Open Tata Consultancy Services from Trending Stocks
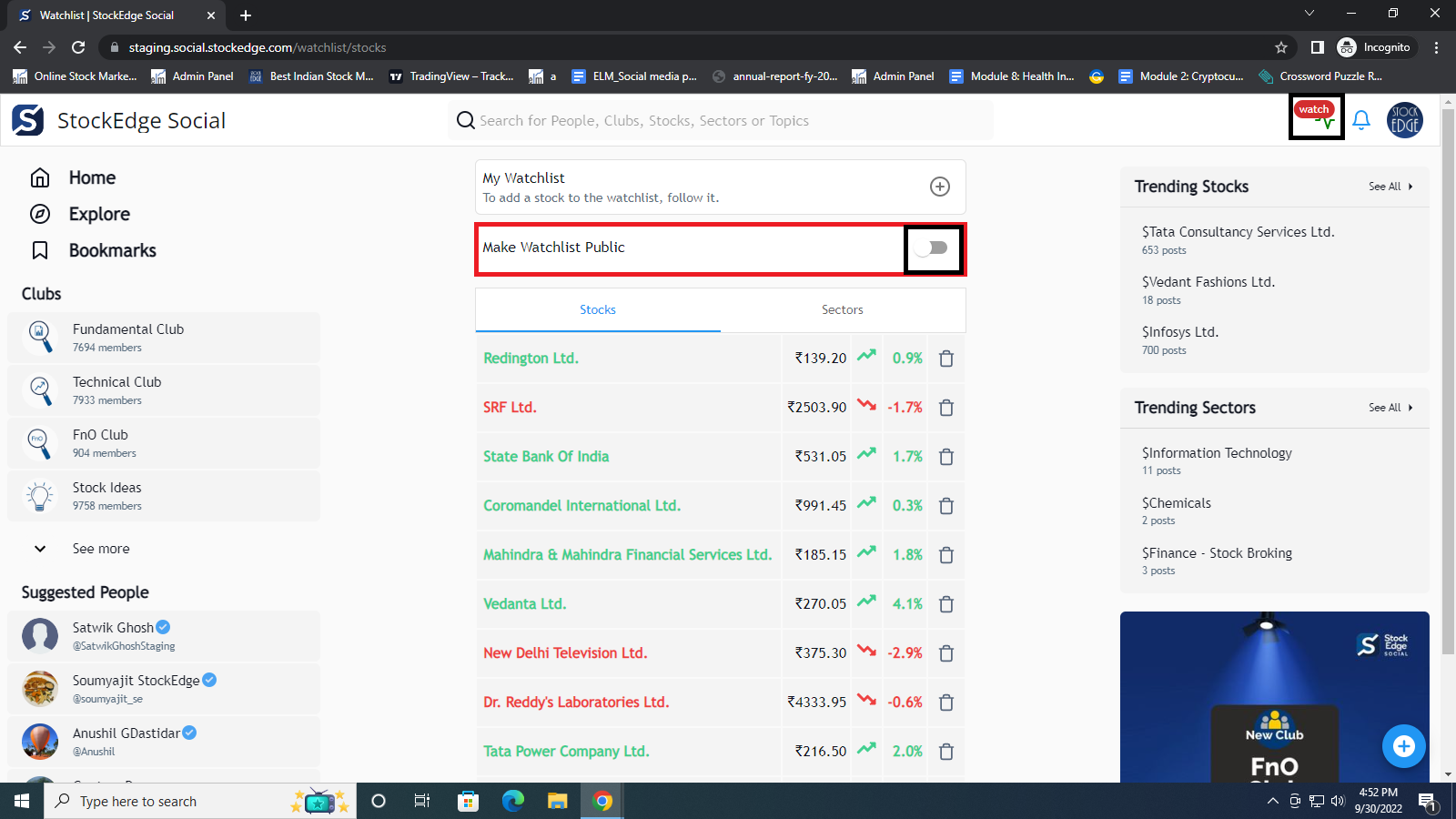1456x819 pixels. click(x=1238, y=231)
